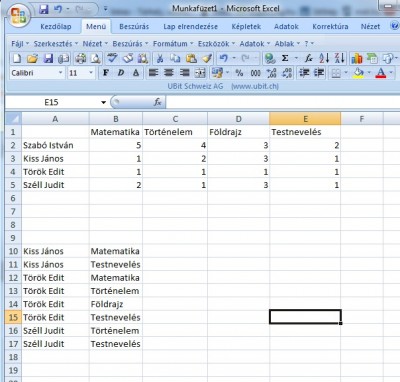Image resolution: width=400 pixels, height=382 pixels.
Task: Select the Földrajz header cell in row 1
Action: [x=238, y=132]
